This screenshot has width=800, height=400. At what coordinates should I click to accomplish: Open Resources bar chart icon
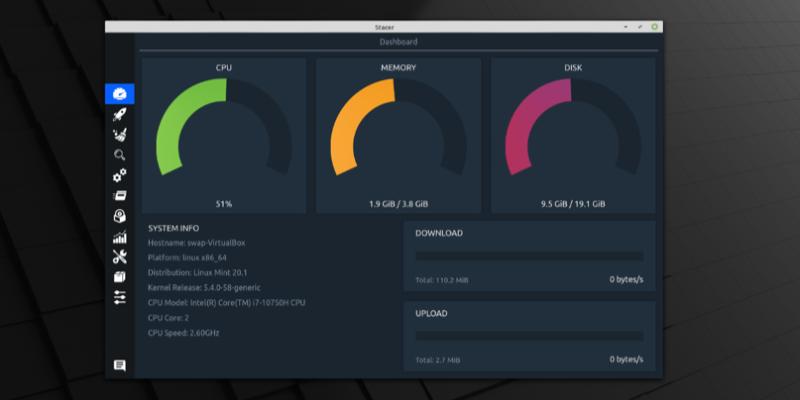(x=119, y=237)
